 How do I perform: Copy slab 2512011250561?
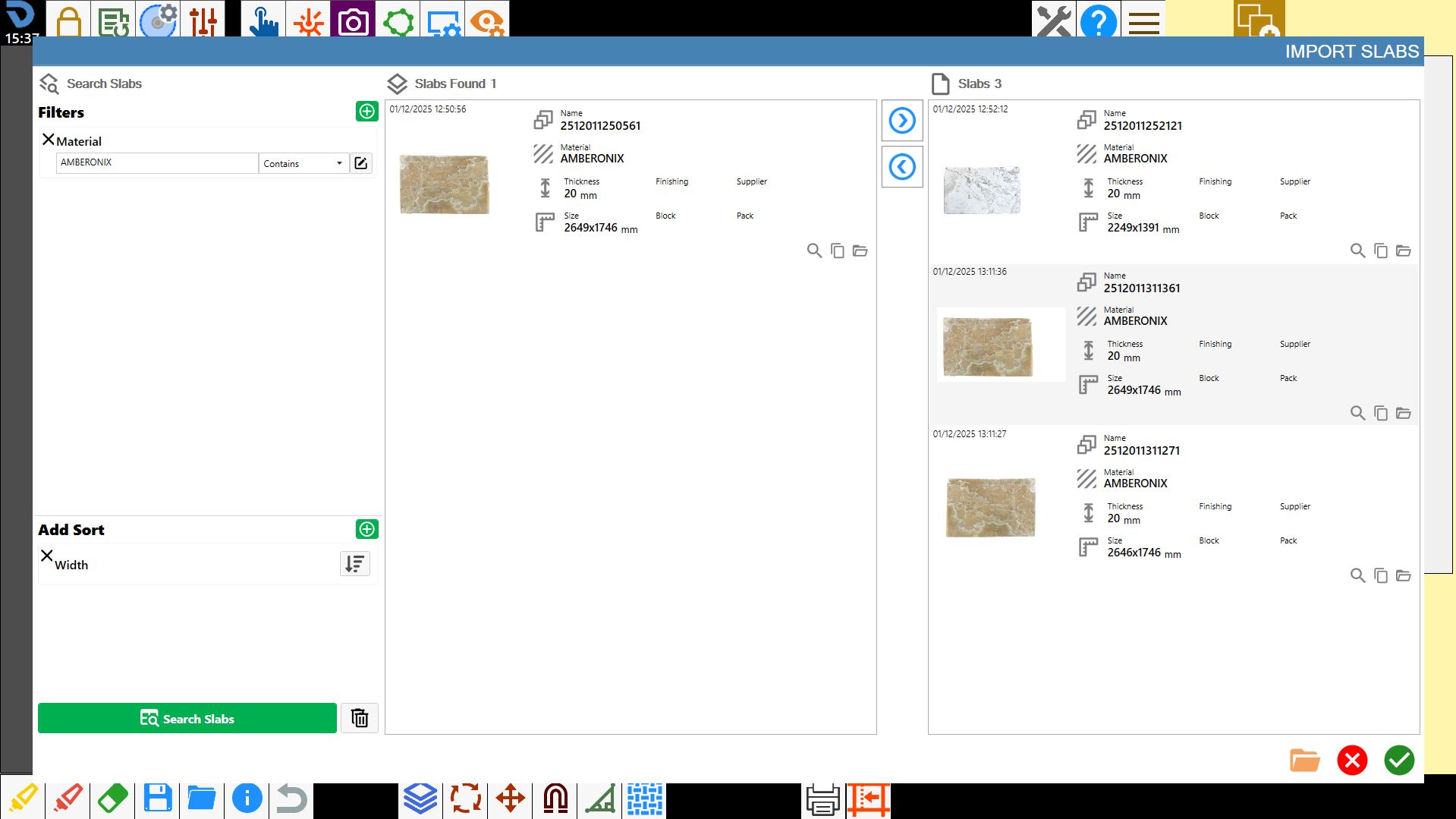(838, 250)
